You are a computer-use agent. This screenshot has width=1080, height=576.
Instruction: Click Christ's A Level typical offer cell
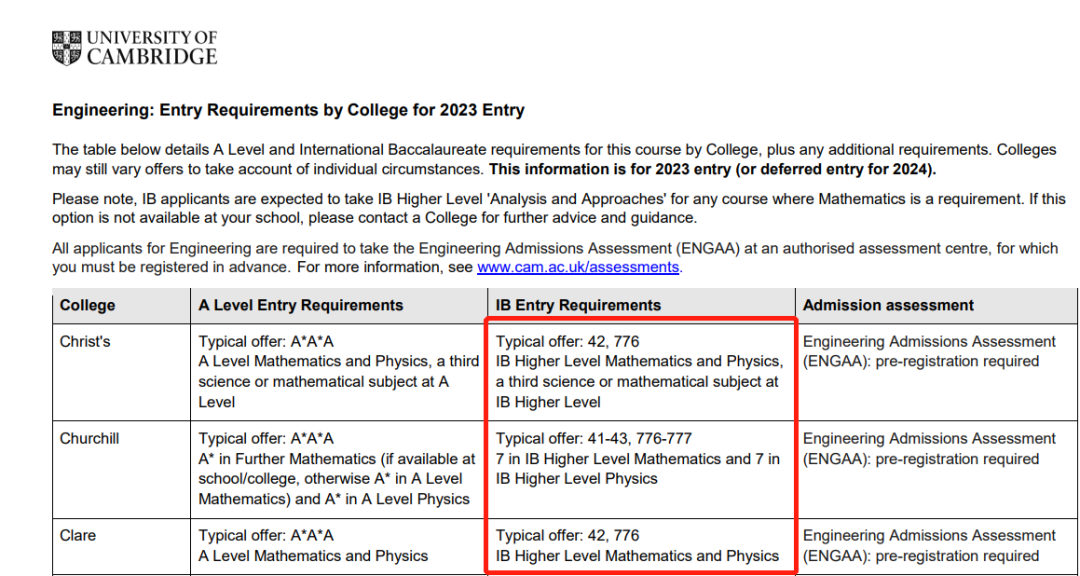coord(339,371)
